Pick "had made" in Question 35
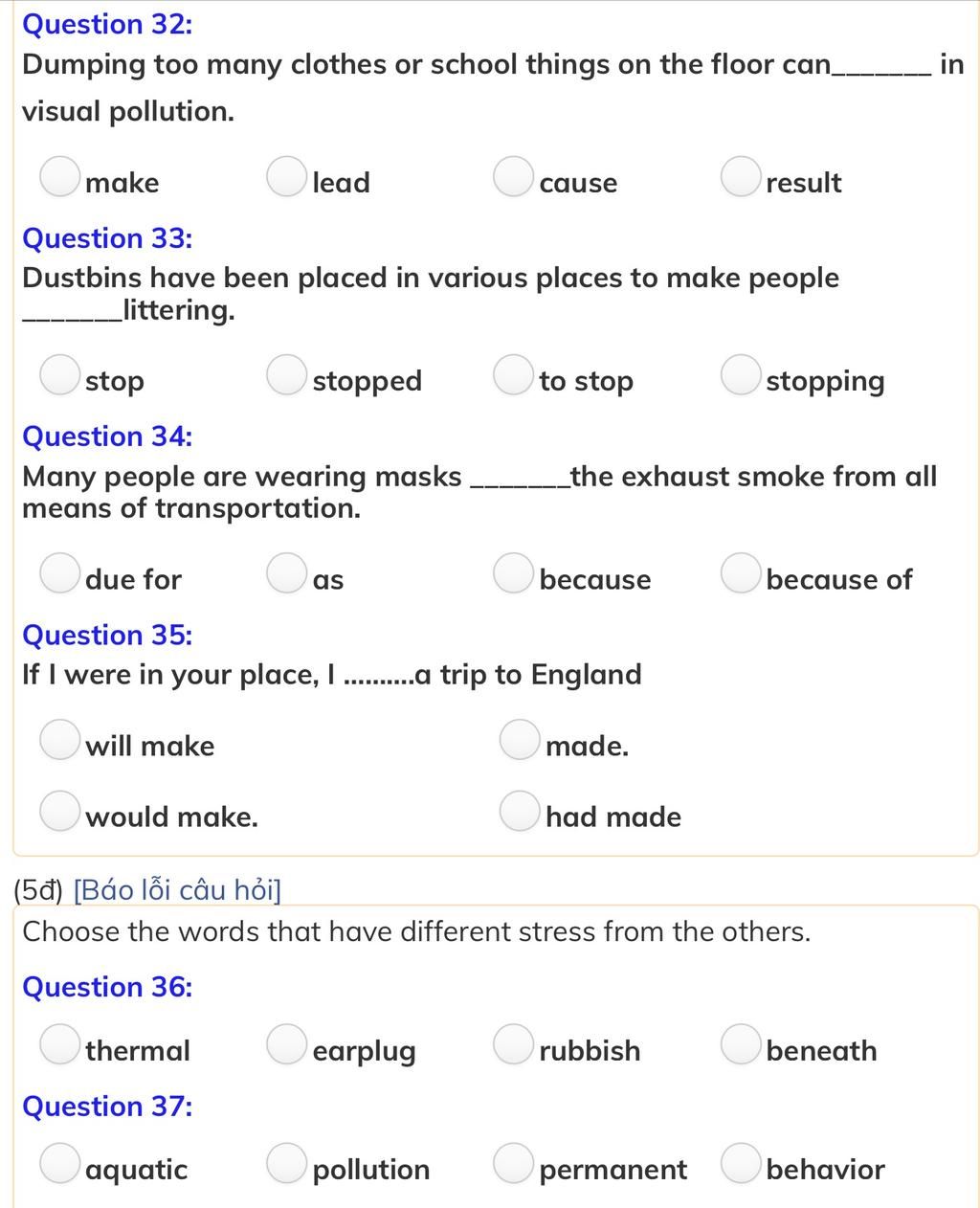The width and height of the screenshot is (980, 1208). tap(520, 811)
